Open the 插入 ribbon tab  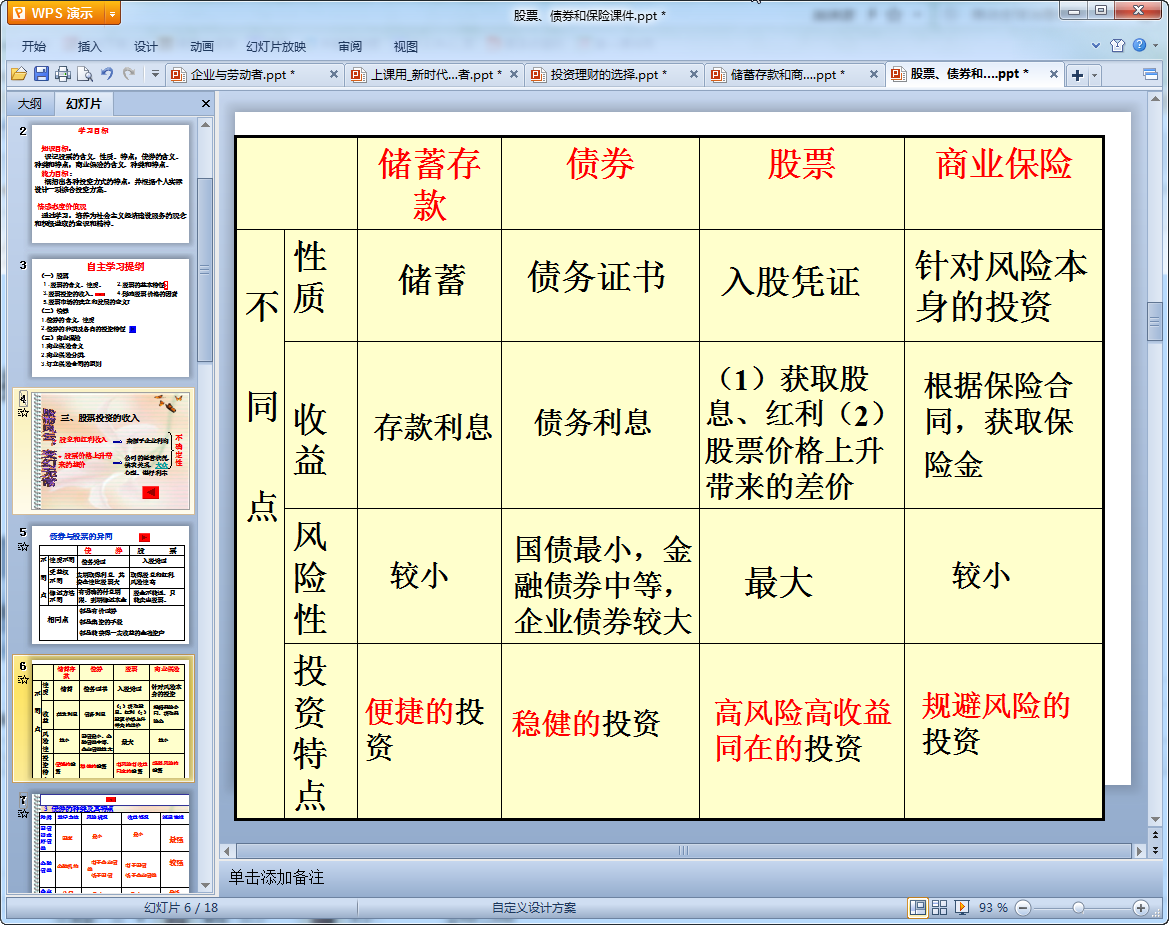[x=89, y=46]
